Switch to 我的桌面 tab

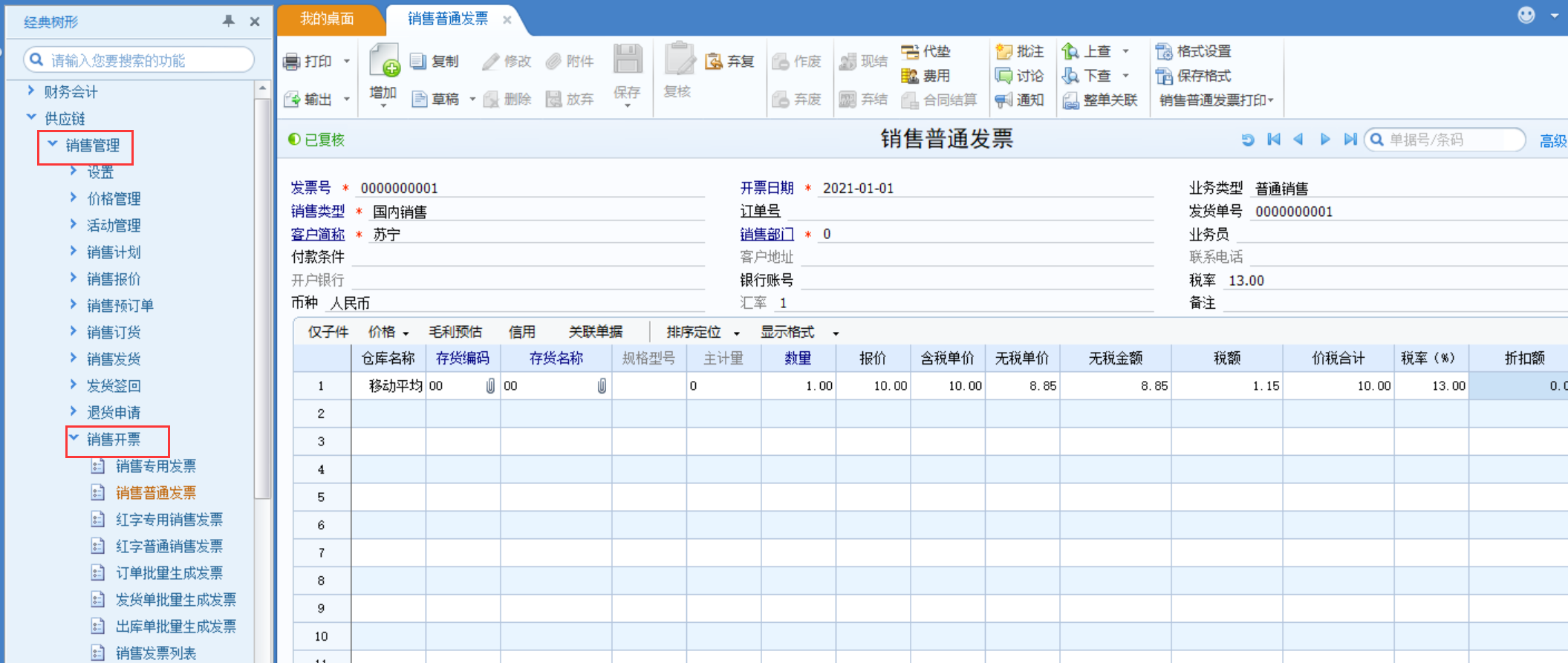[327, 19]
